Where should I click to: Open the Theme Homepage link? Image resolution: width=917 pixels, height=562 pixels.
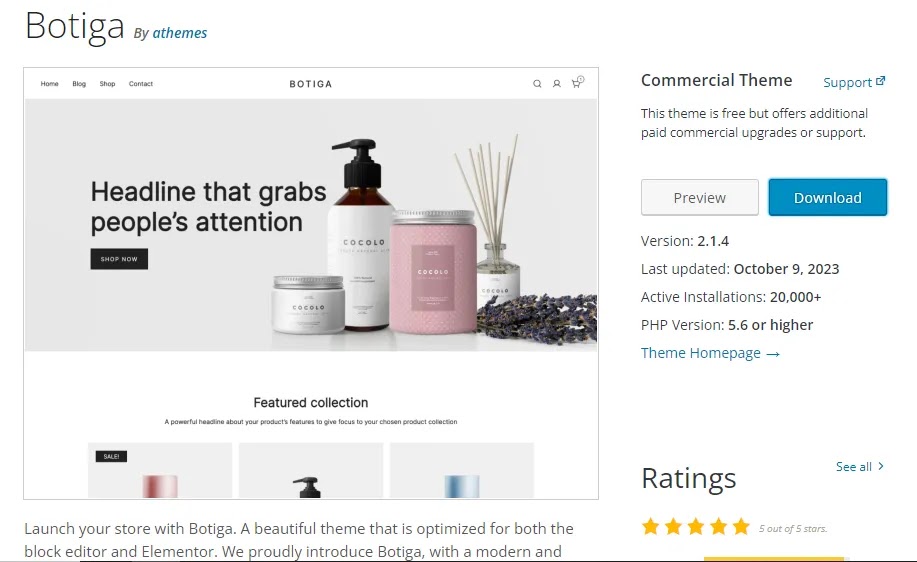point(701,353)
